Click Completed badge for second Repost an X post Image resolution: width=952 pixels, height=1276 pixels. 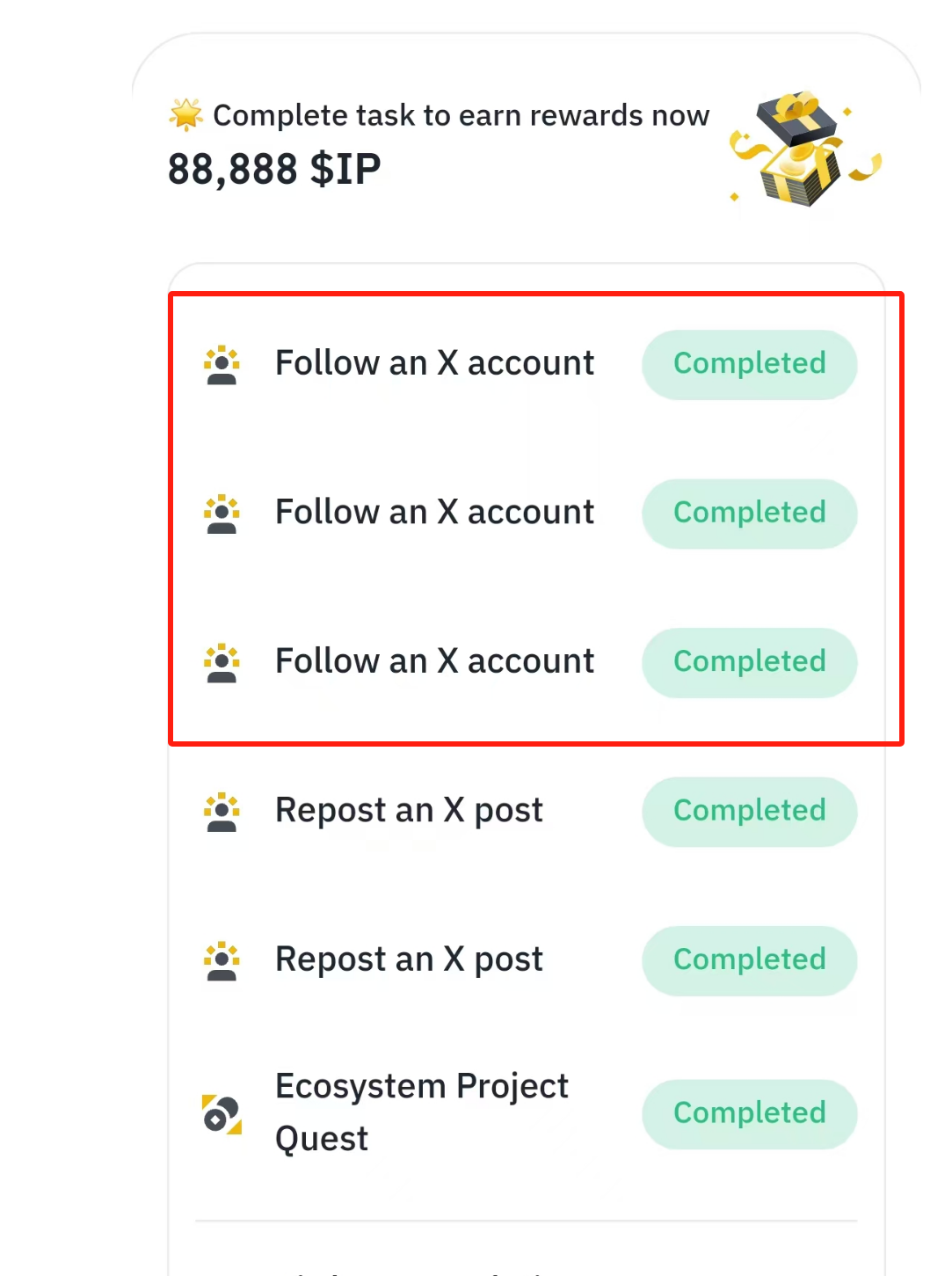coord(749,960)
